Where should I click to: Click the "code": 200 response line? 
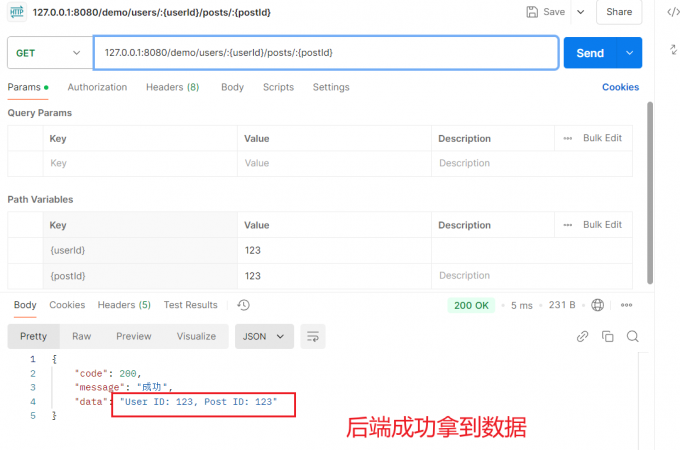108,374
